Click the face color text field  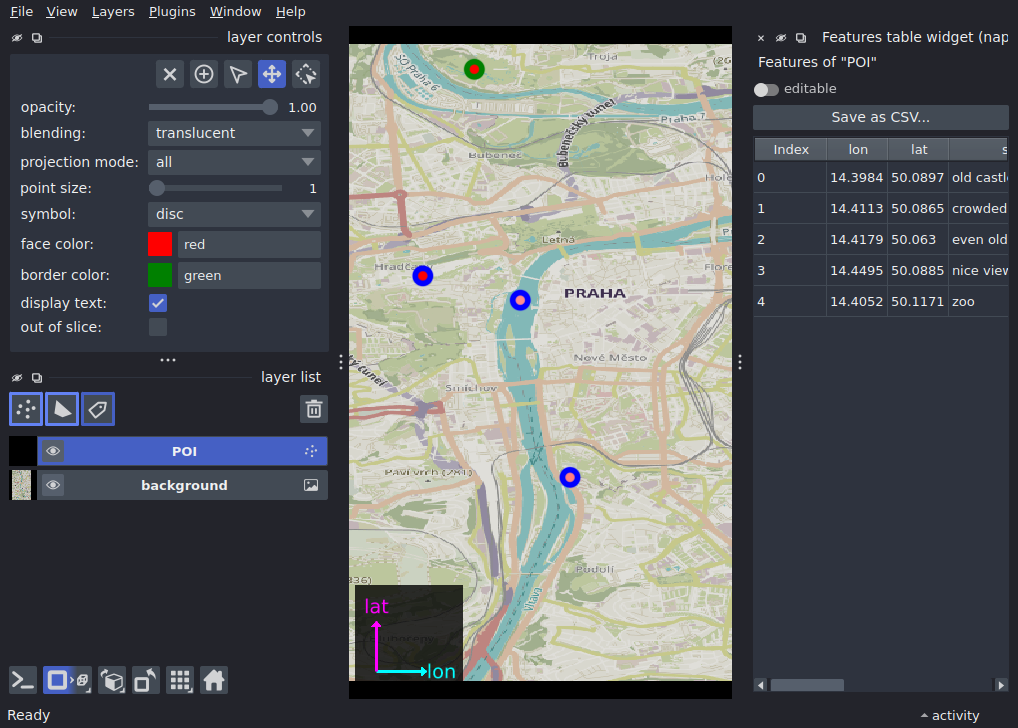click(249, 244)
